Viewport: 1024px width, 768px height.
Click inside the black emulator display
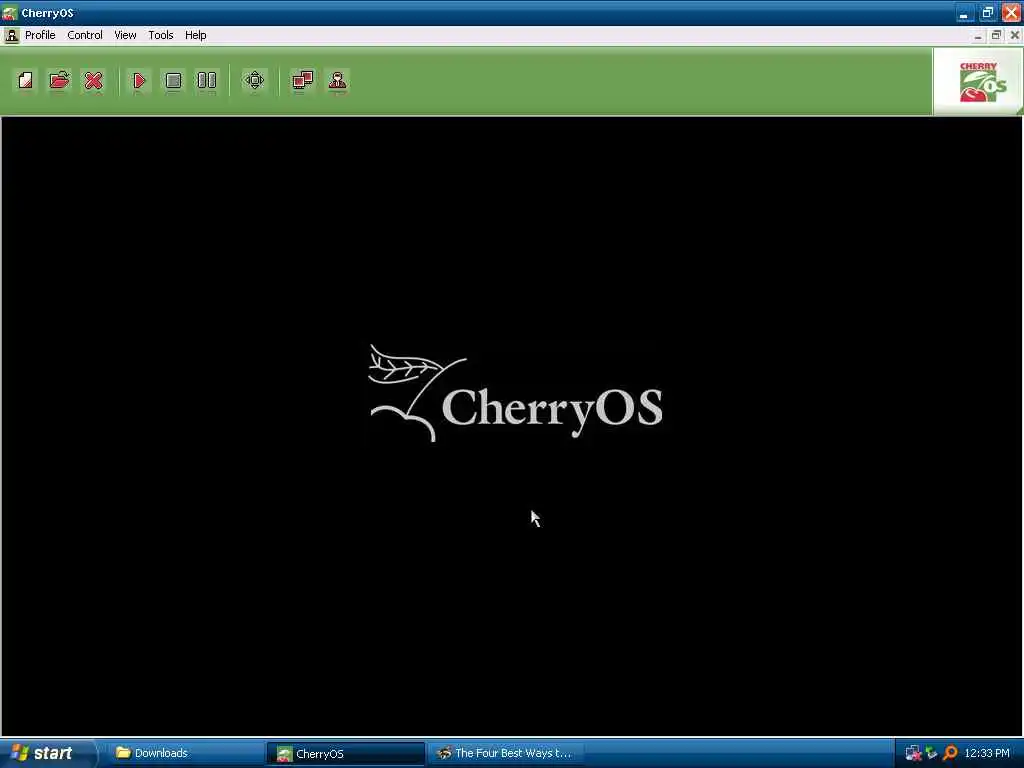coord(511,426)
